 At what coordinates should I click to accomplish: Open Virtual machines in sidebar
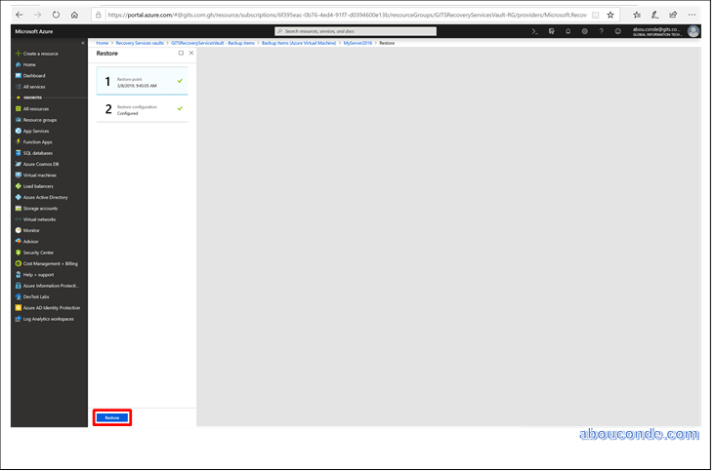(x=38, y=175)
